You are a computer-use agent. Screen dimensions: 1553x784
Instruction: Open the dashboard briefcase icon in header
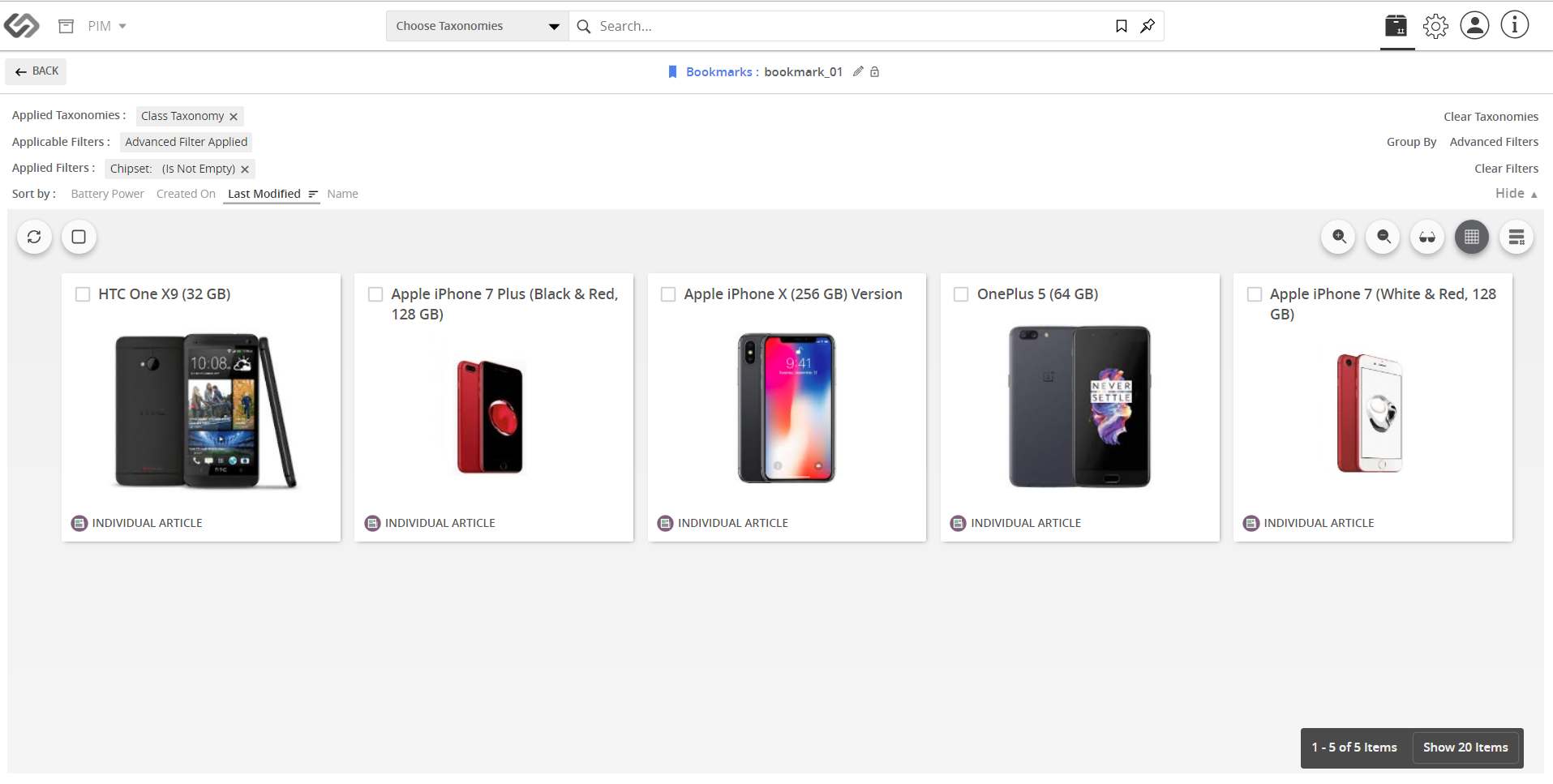[1396, 26]
